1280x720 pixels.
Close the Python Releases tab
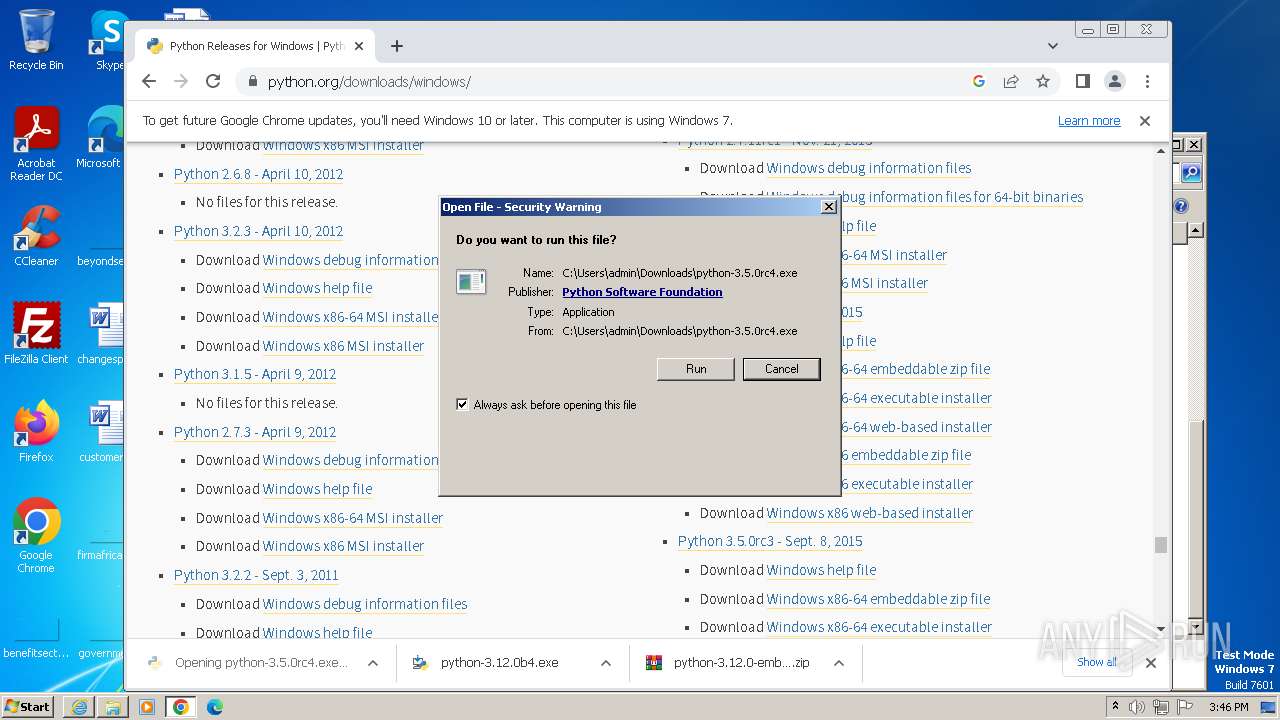pyautogui.click(x=359, y=46)
